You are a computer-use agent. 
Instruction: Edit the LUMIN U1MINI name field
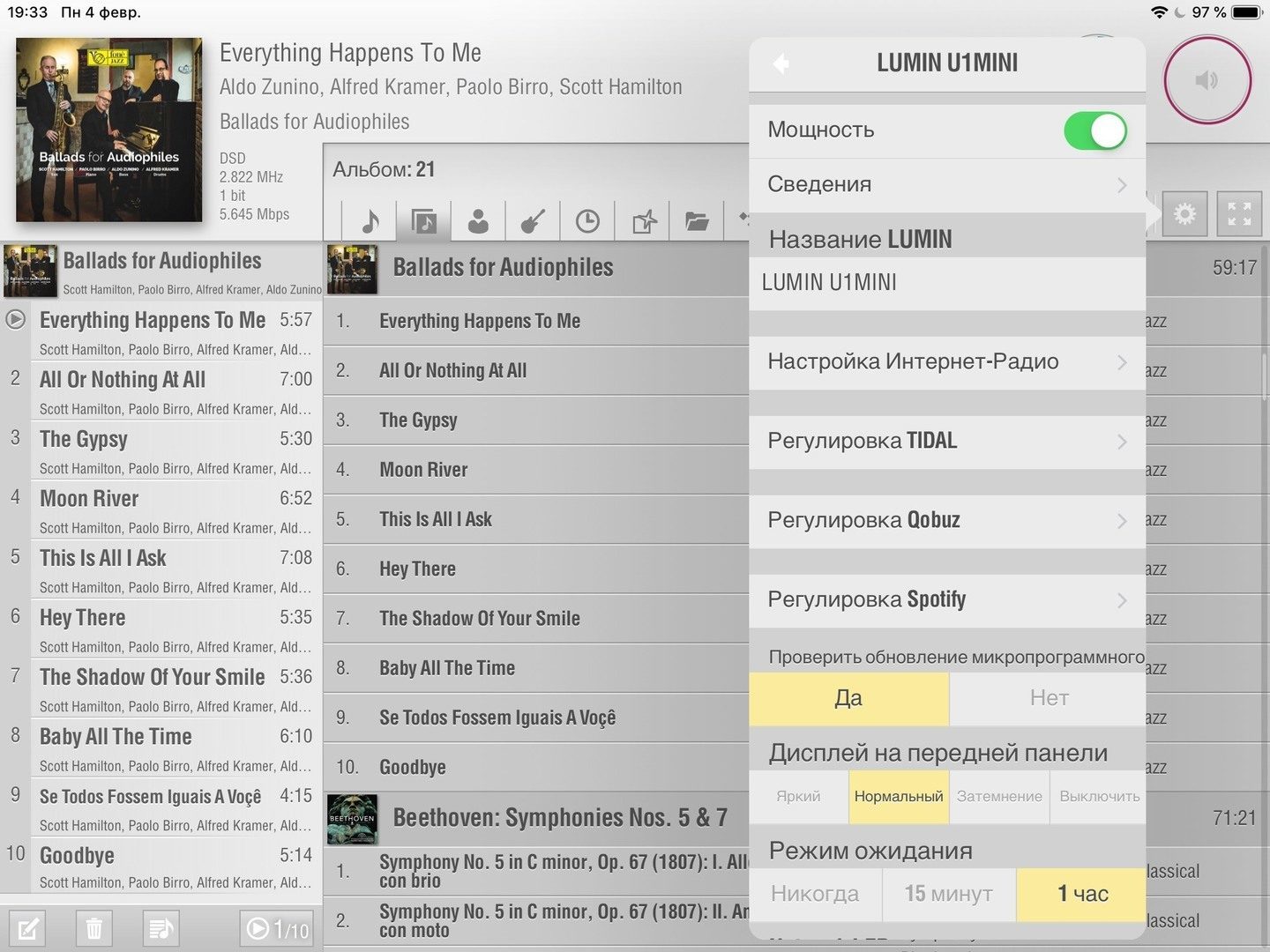(947, 283)
